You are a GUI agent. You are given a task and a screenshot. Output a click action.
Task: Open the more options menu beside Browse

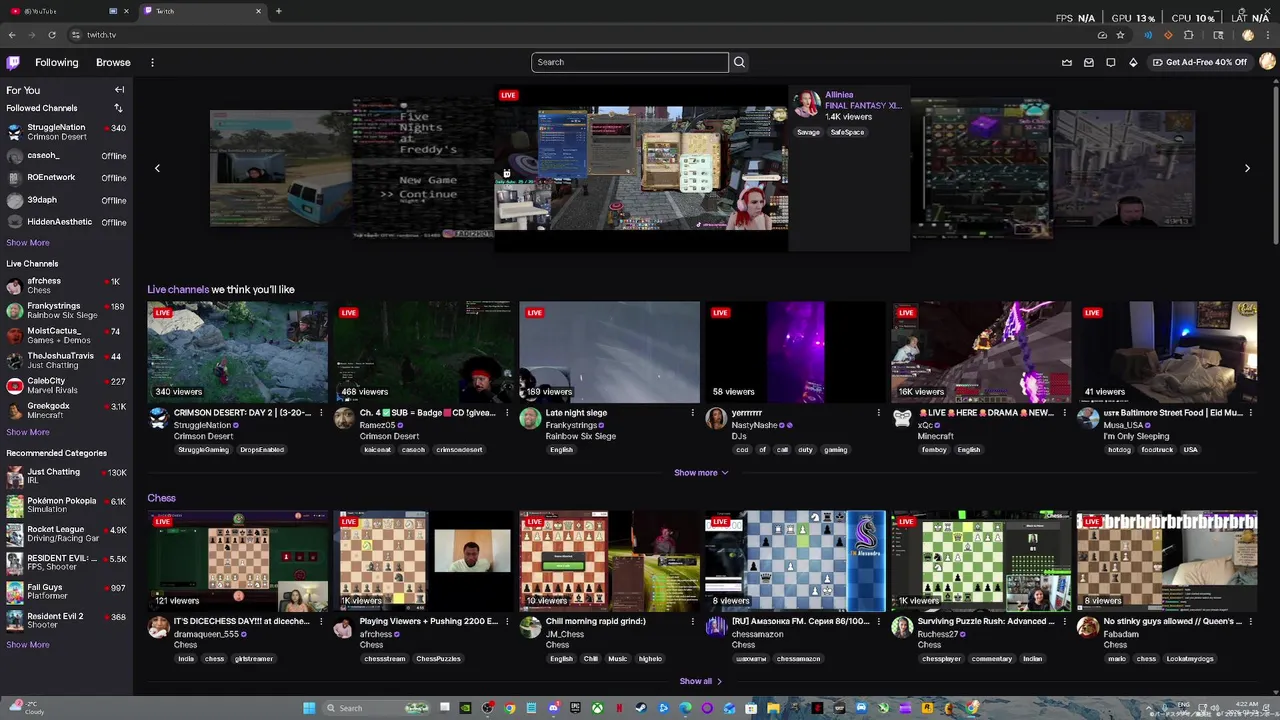(x=152, y=62)
